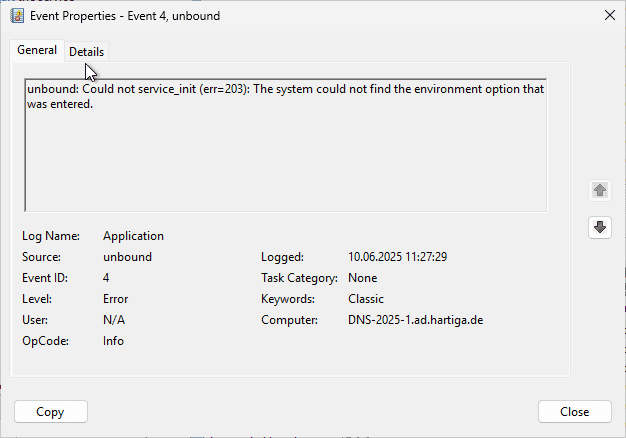Click the Keywords value 'Classic'
This screenshot has height=438, width=626.
366,299
